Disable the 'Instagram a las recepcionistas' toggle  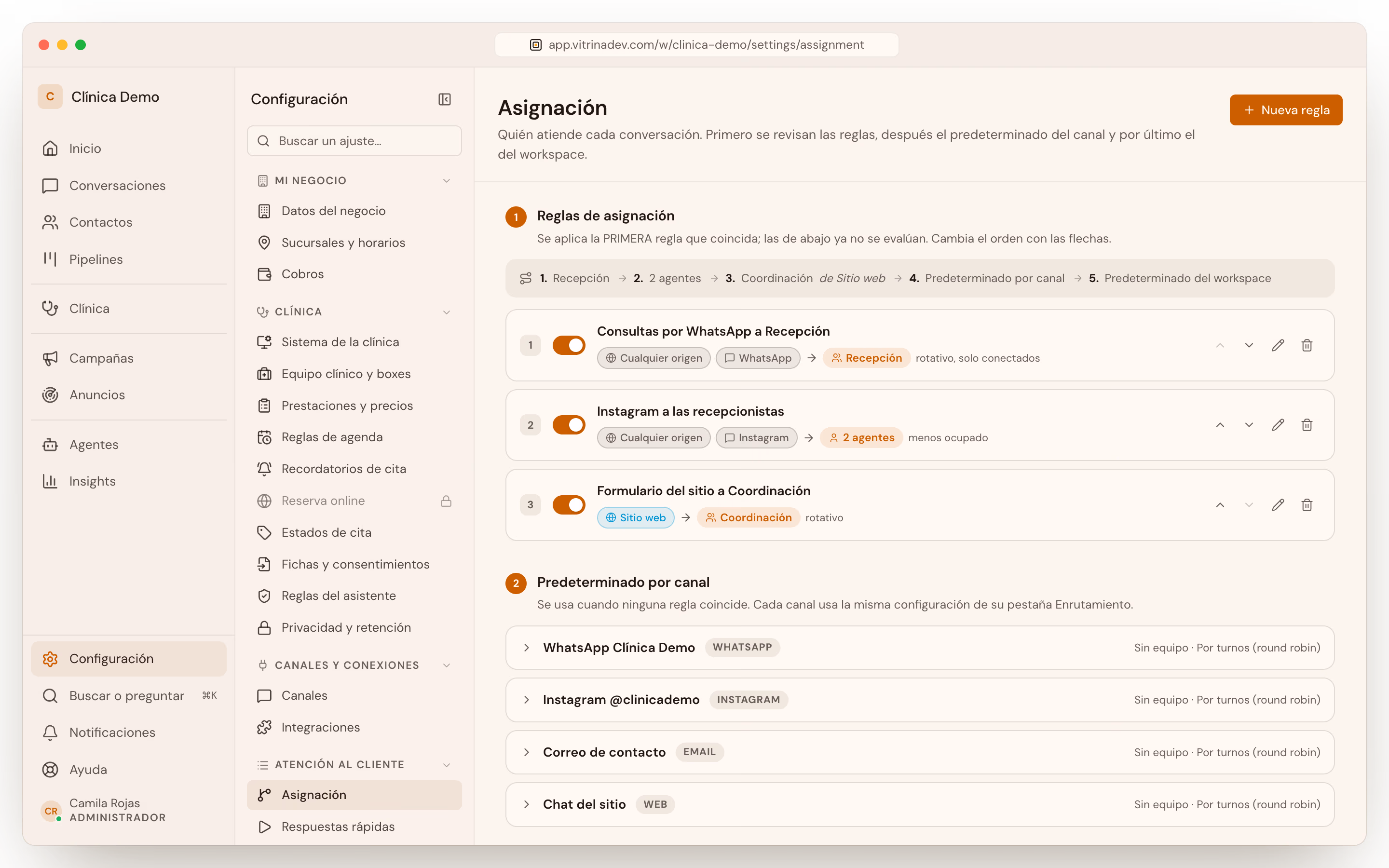point(569,425)
